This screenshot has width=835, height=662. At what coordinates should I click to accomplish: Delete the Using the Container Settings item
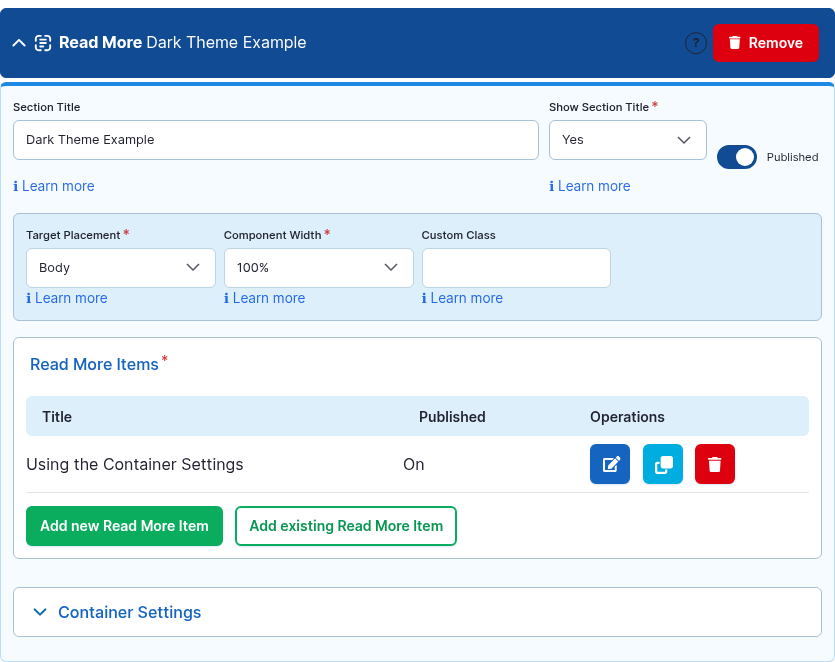[x=715, y=464]
